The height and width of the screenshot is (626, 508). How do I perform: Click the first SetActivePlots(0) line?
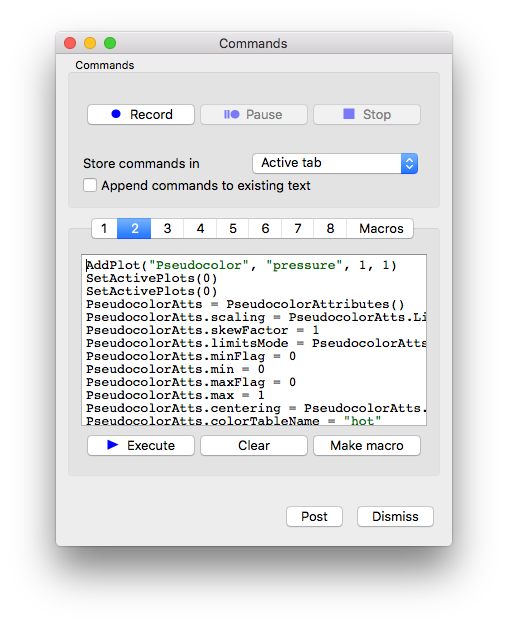(x=152, y=278)
